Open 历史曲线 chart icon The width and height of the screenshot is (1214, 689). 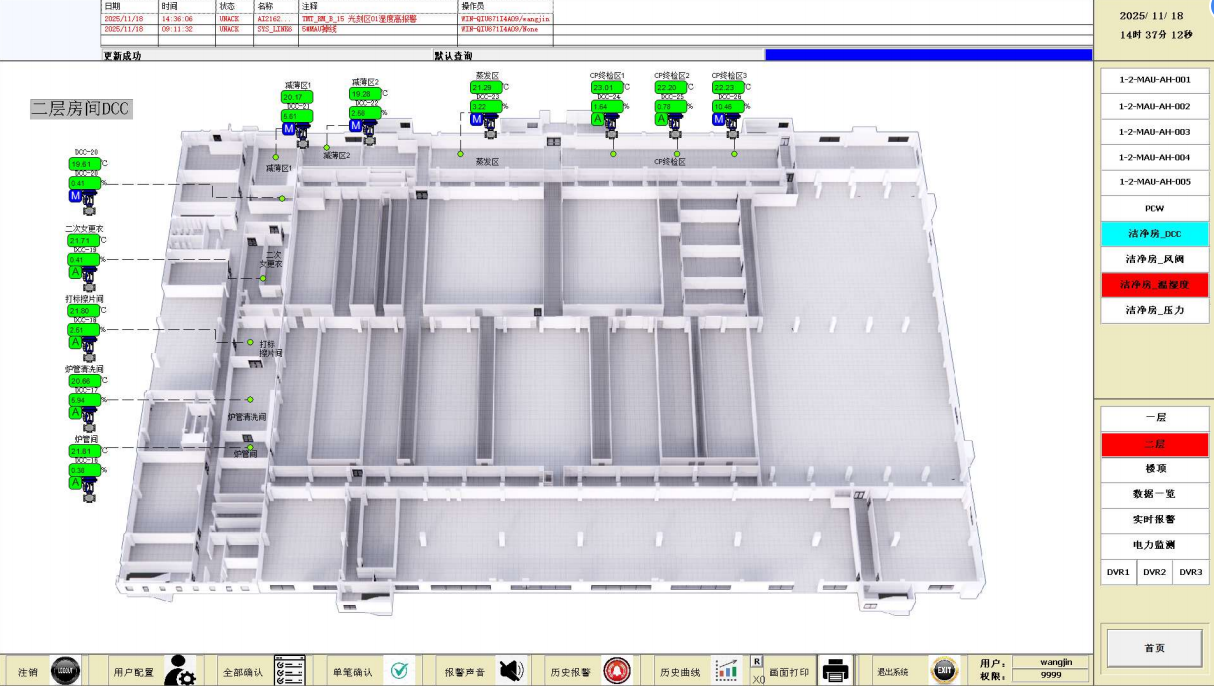coord(726,671)
